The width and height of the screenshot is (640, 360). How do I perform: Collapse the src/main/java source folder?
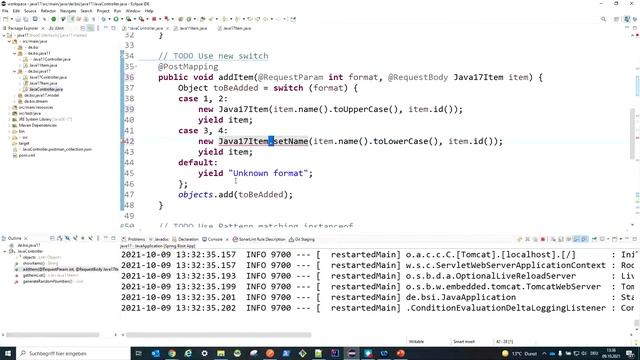coord(9,41)
